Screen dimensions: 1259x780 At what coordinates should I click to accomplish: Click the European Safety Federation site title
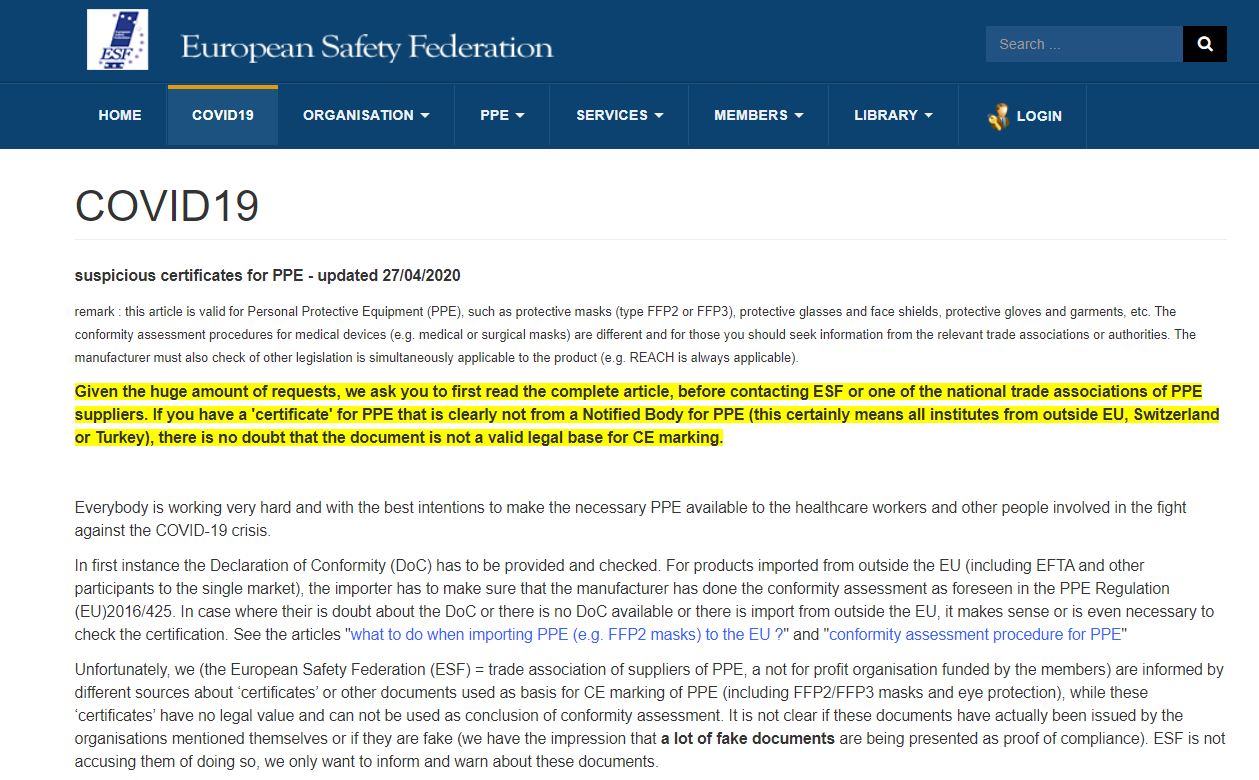tap(366, 47)
